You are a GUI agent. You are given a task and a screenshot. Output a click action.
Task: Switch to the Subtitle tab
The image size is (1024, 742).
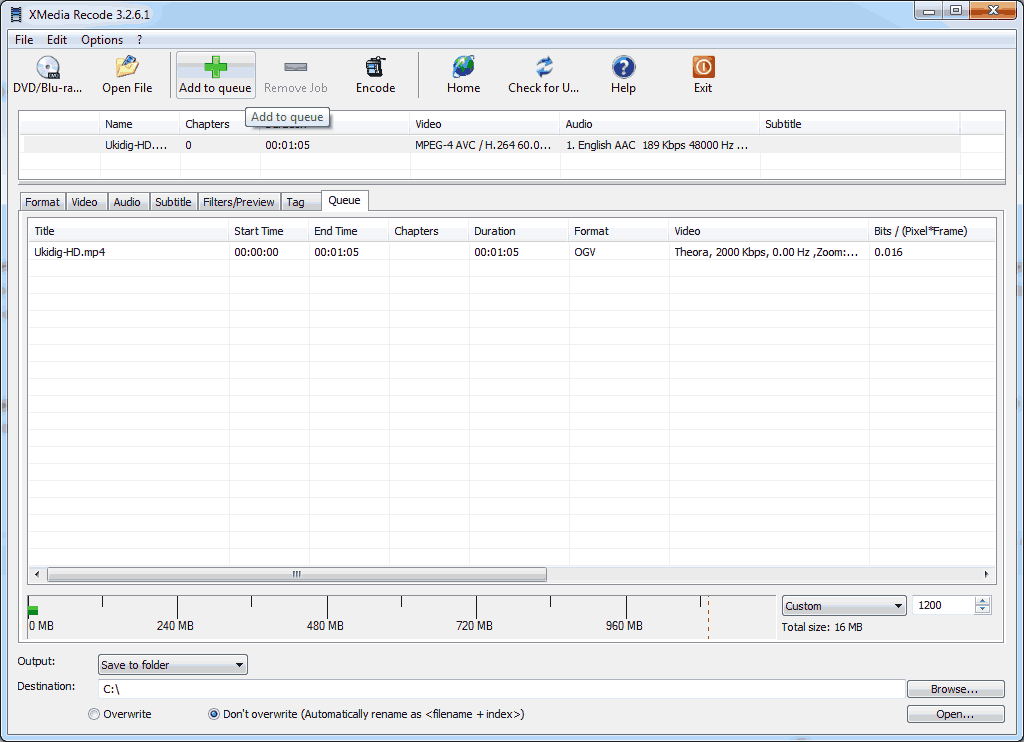[x=173, y=202]
